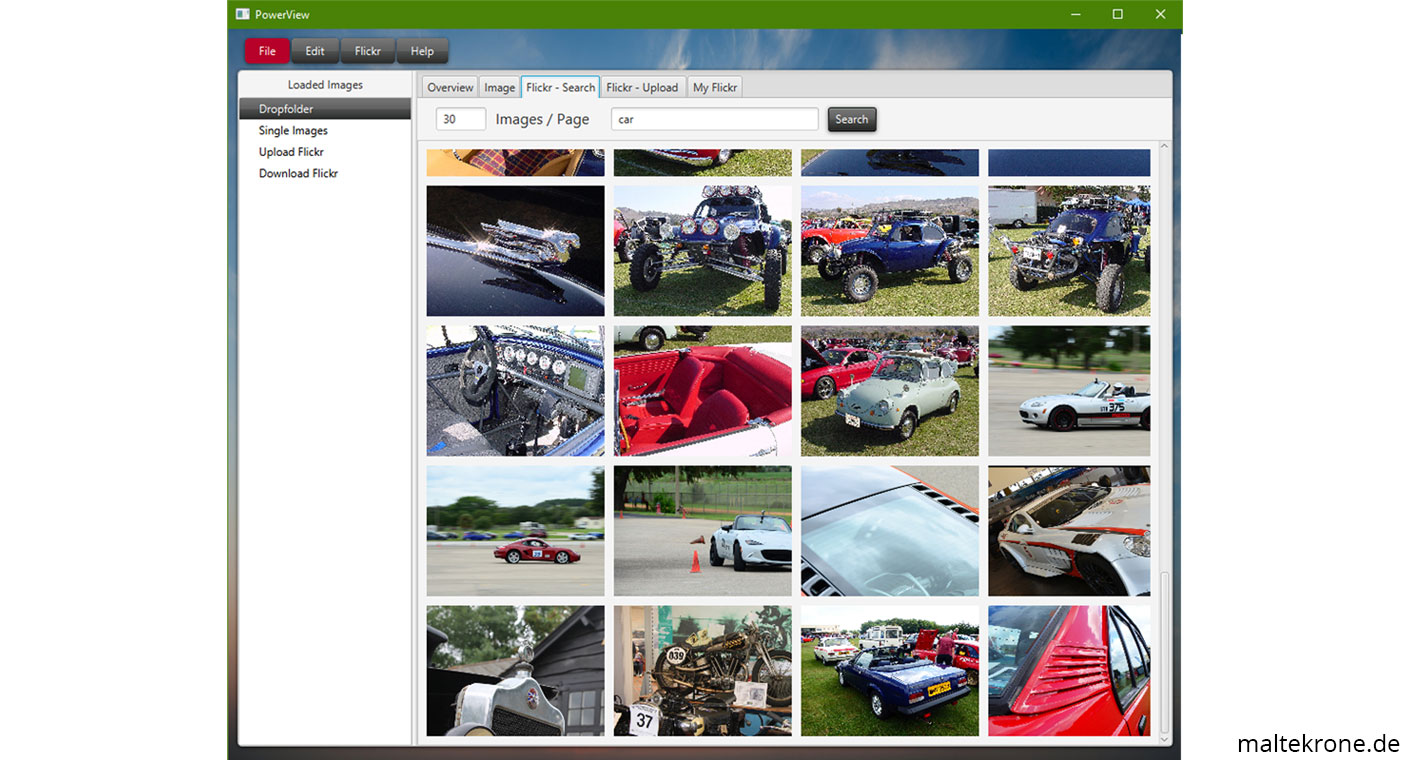Open the blue buggy rear engine thumbnail
Screen dimensions: 1409x760
[x=1069, y=251]
